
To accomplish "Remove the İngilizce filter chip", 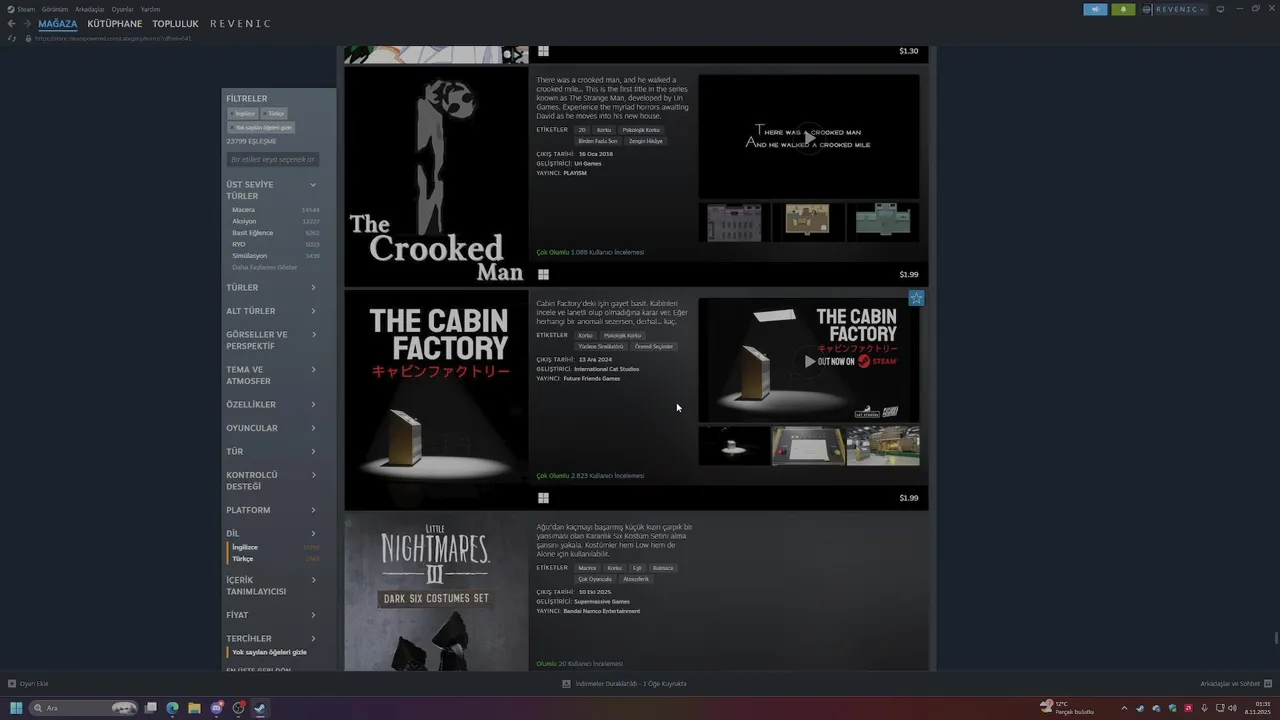I will (243, 113).
